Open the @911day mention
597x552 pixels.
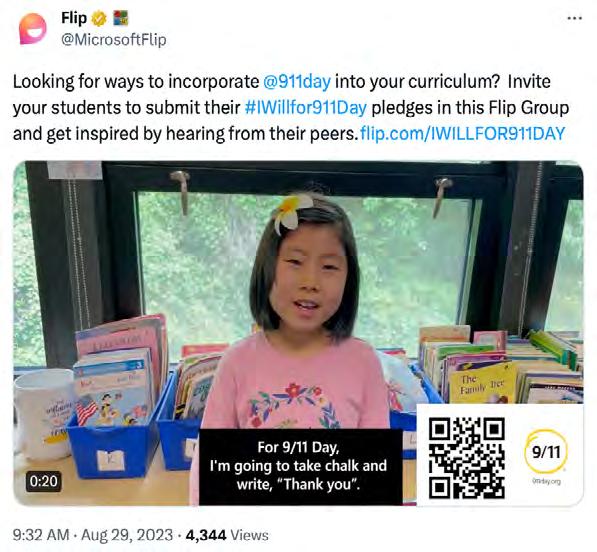point(297,81)
